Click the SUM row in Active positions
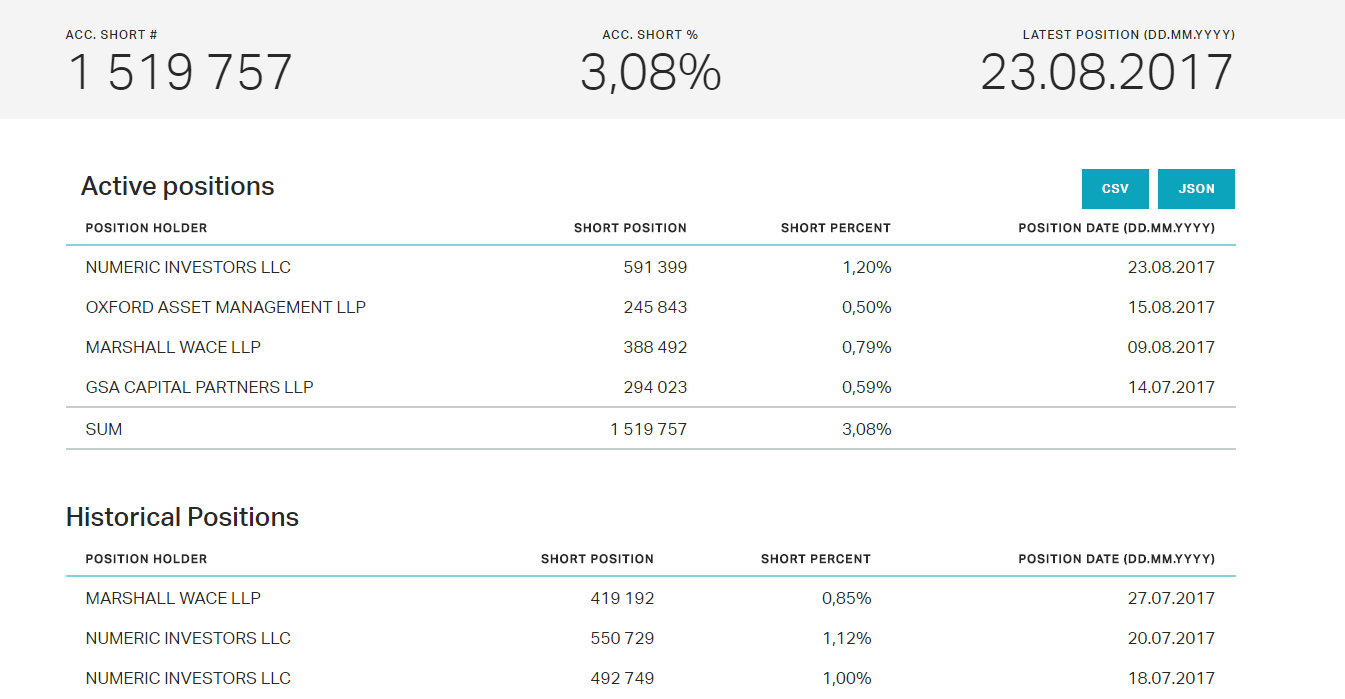Screen dimensions: 1345x699 [104, 430]
